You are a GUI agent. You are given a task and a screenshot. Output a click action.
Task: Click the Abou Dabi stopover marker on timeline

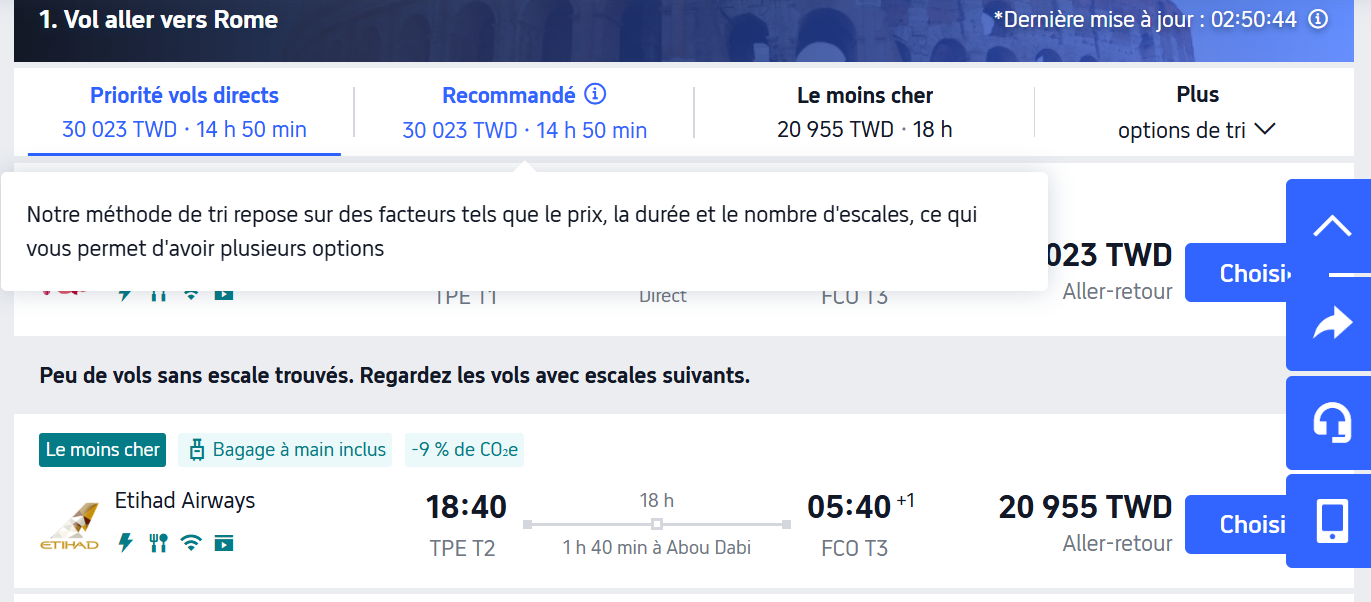coord(656,524)
